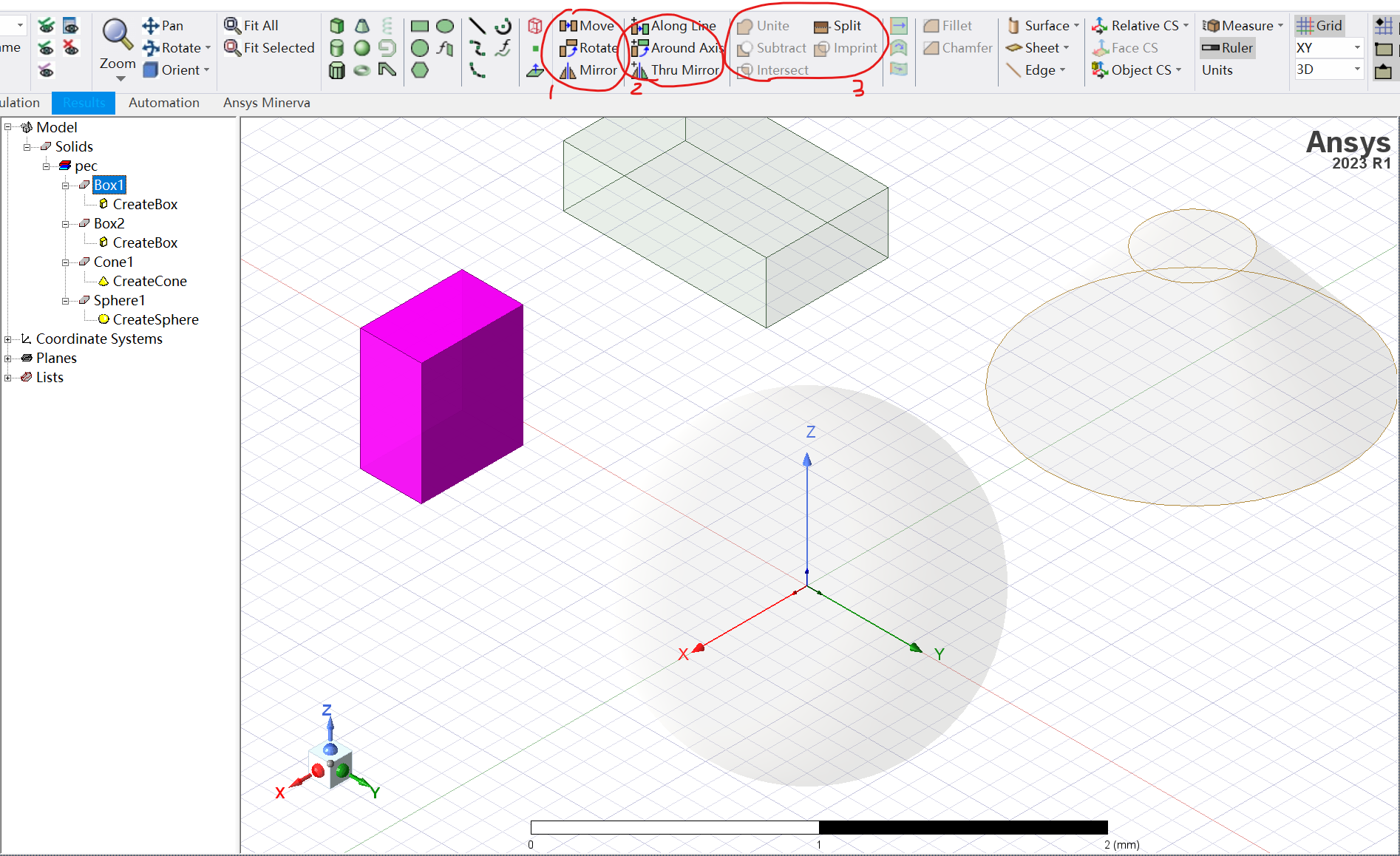Pick the Draw Helix tool icon
Screen dimensions: 1400x856
pyautogui.click(x=387, y=26)
